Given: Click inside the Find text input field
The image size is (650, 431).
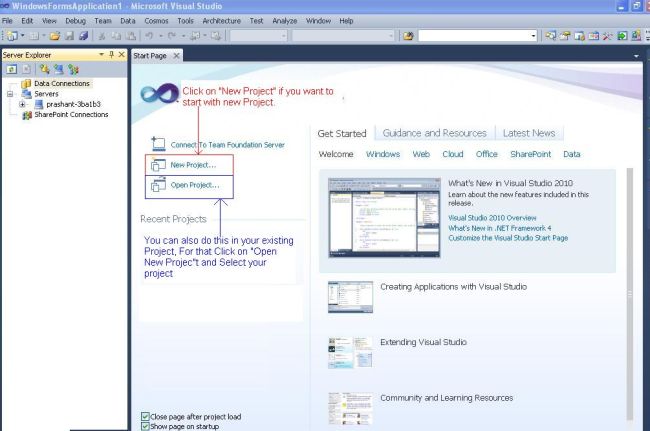Looking at the screenshot, I should (474, 36).
